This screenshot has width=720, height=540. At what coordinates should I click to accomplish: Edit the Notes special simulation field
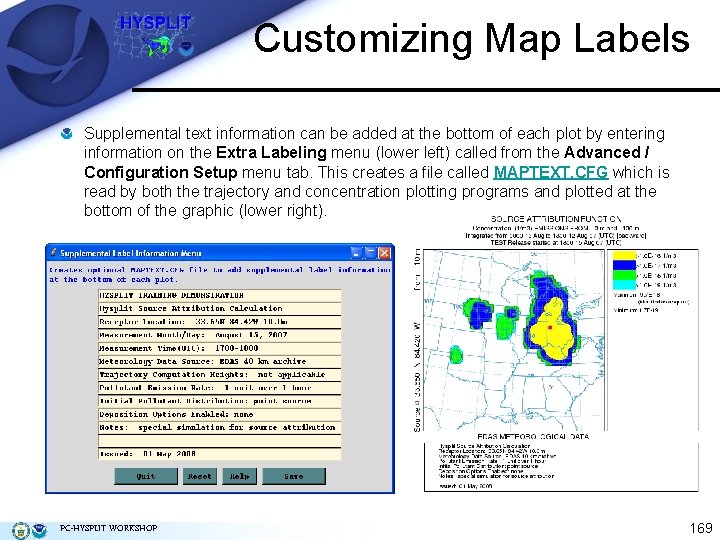point(219,428)
